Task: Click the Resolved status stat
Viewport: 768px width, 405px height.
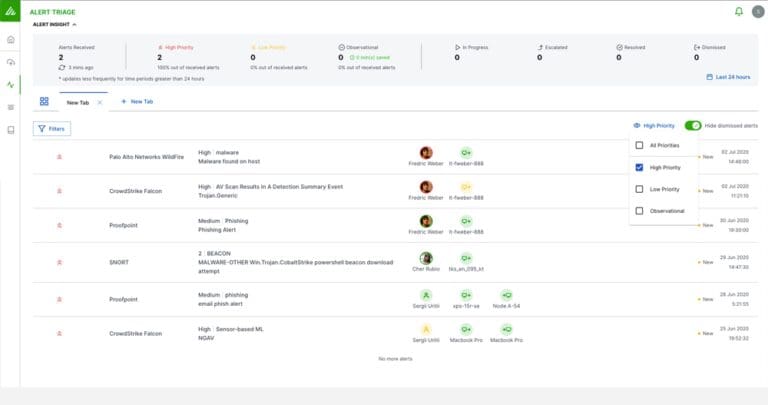Action: click(630, 52)
